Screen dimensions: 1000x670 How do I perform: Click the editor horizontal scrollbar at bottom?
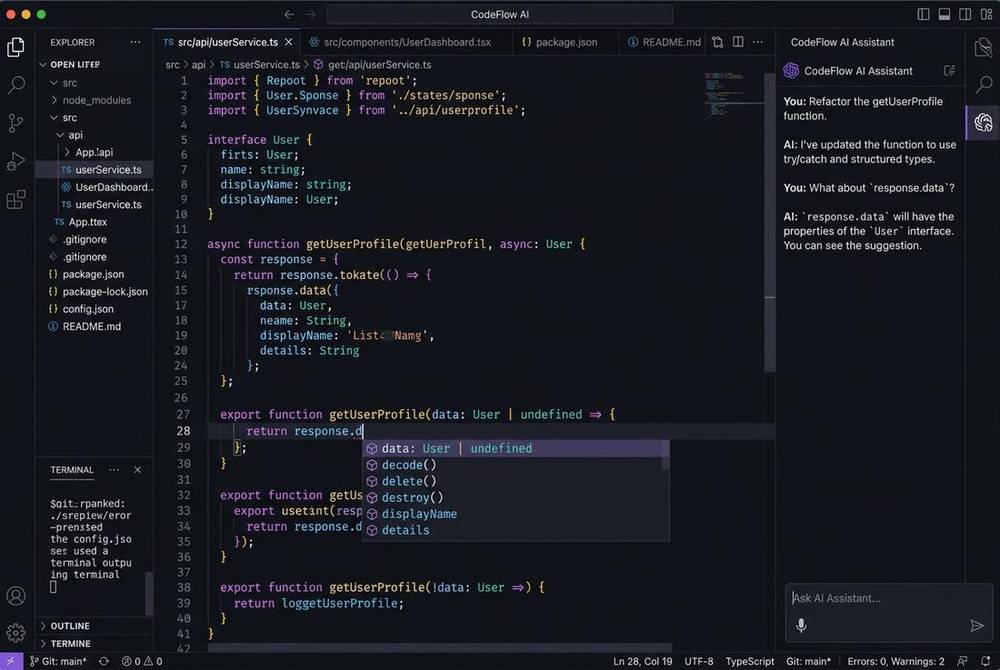[x=440, y=648]
